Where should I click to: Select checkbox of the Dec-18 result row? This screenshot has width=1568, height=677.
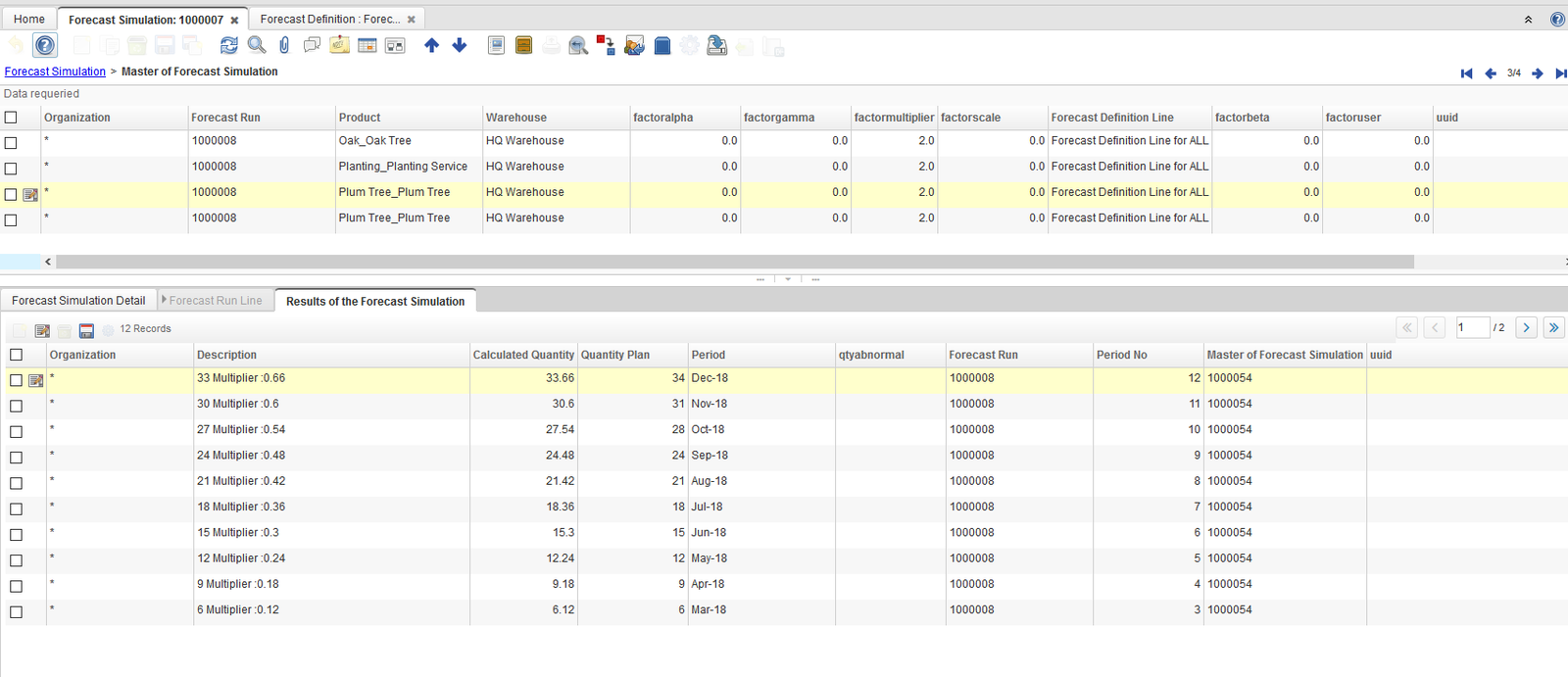[x=16, y=380]
